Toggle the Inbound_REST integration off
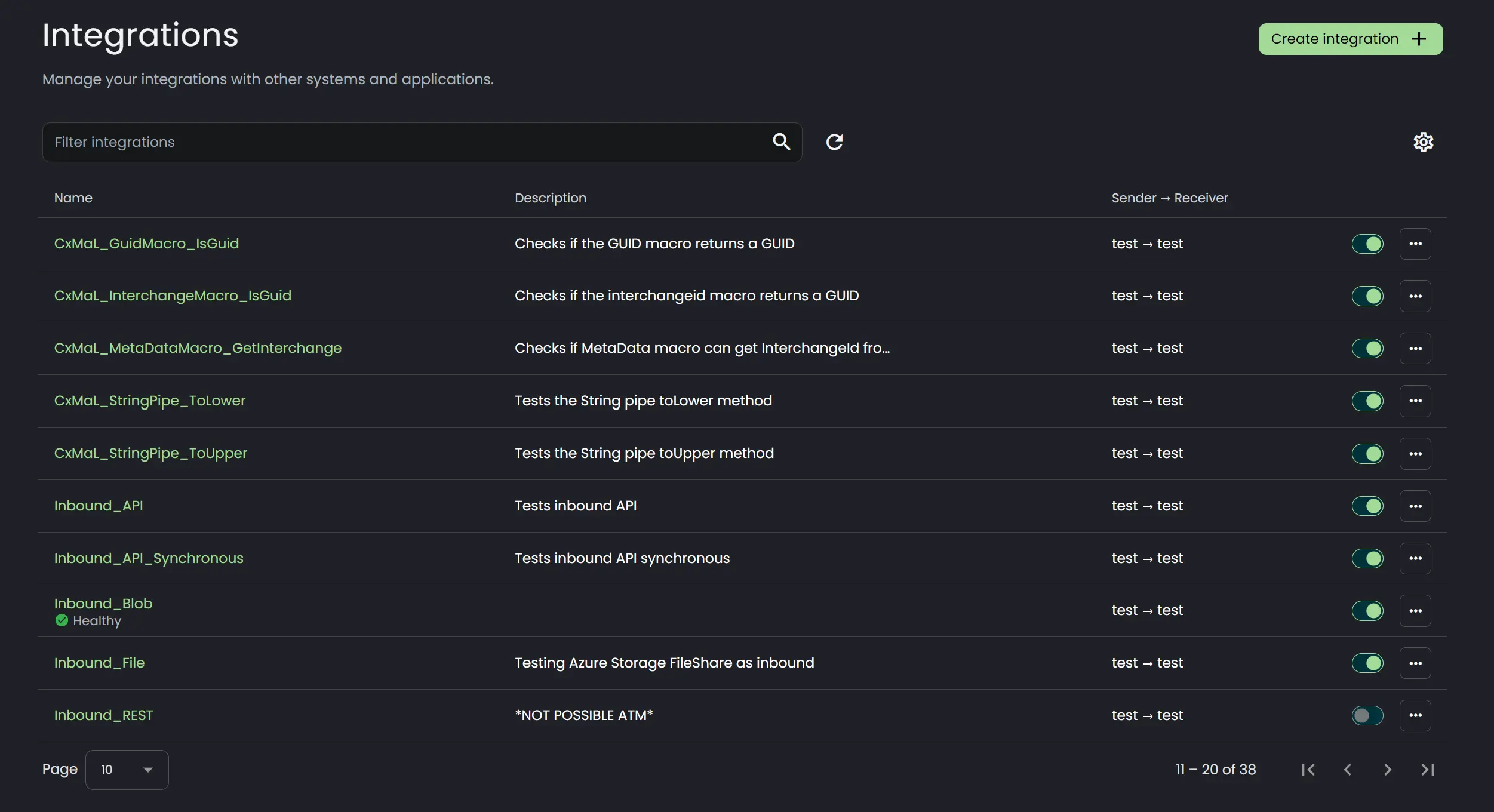 [1367, 715]
